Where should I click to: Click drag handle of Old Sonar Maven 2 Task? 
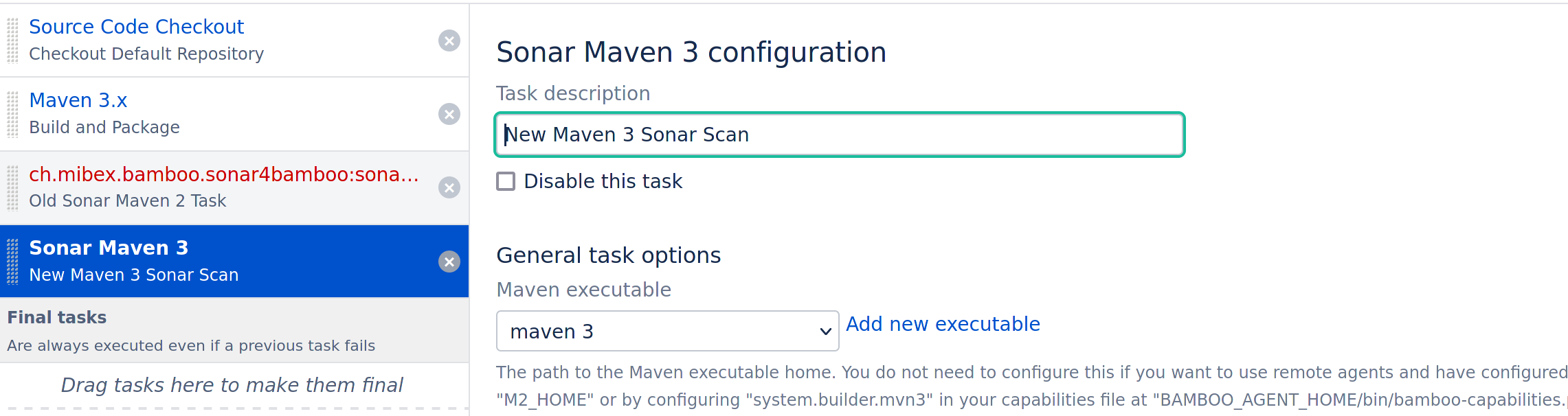[12, 187]
